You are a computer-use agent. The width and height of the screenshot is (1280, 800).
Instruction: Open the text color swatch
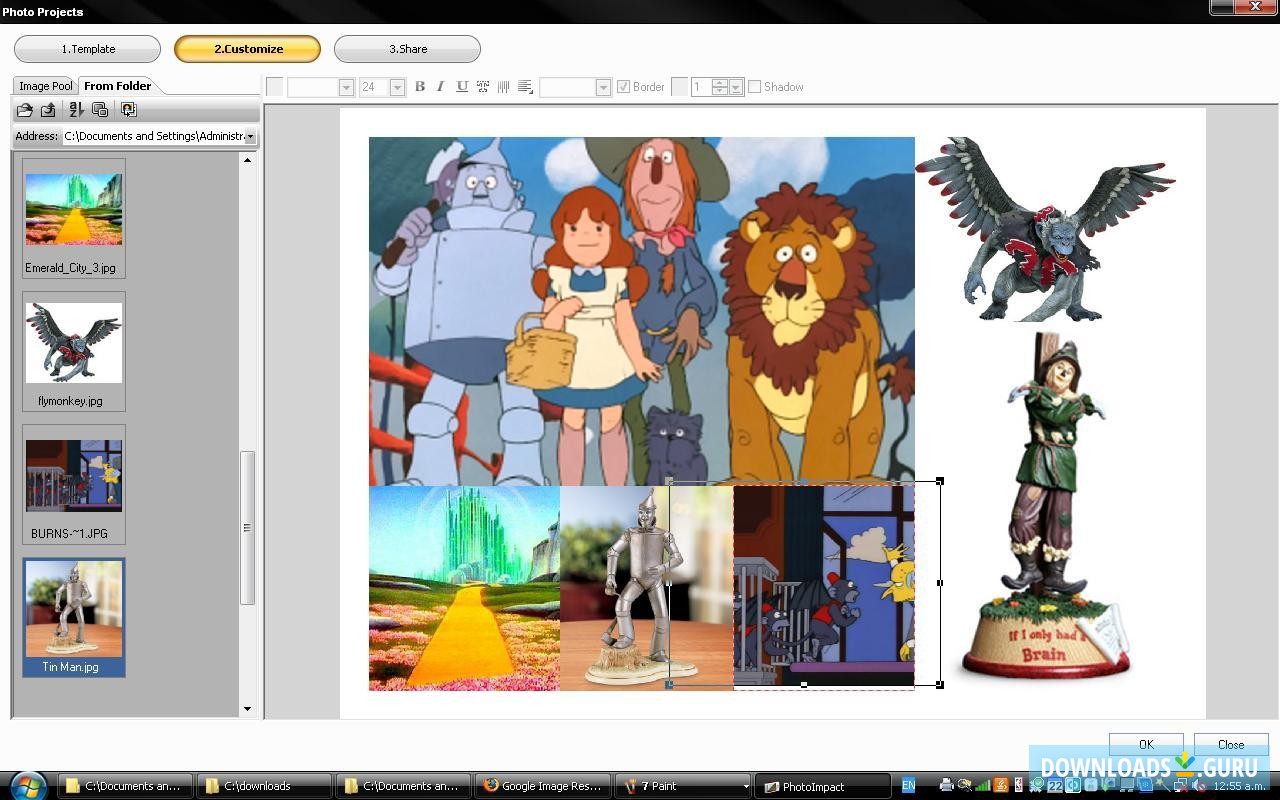pyautogui.click(x=274, y=87)
